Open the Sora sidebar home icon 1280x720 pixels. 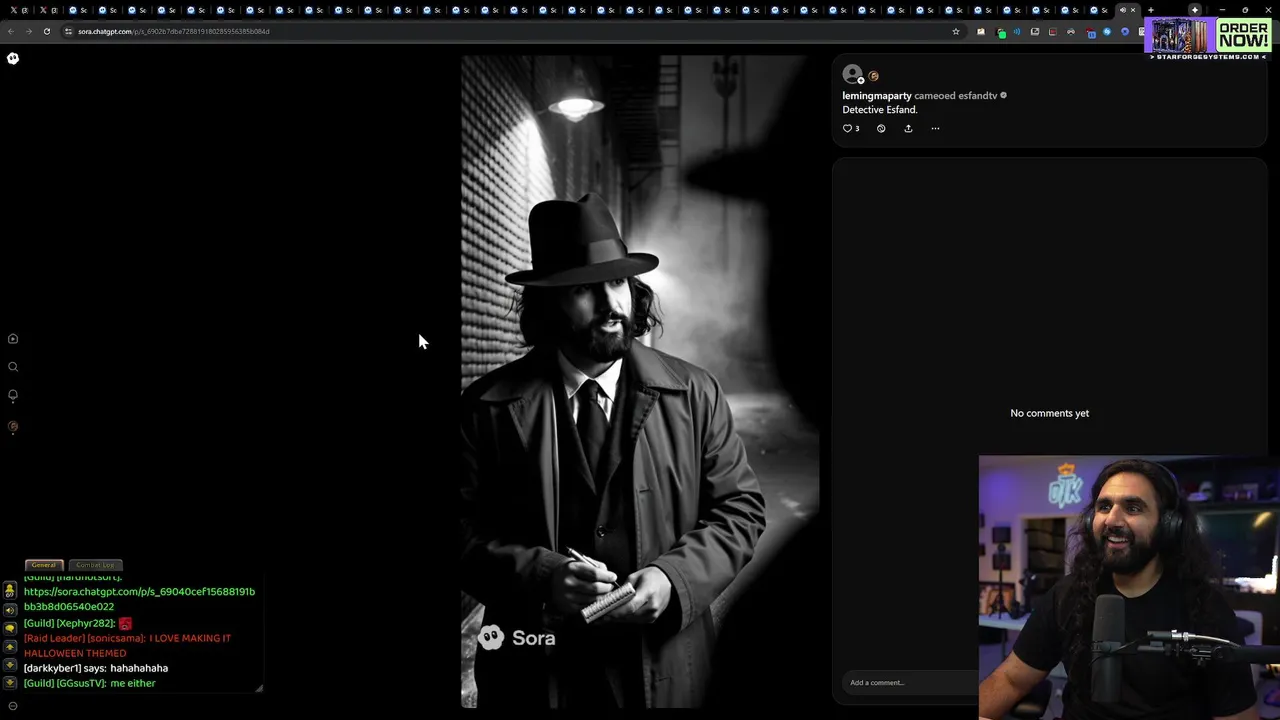[13, 339]
